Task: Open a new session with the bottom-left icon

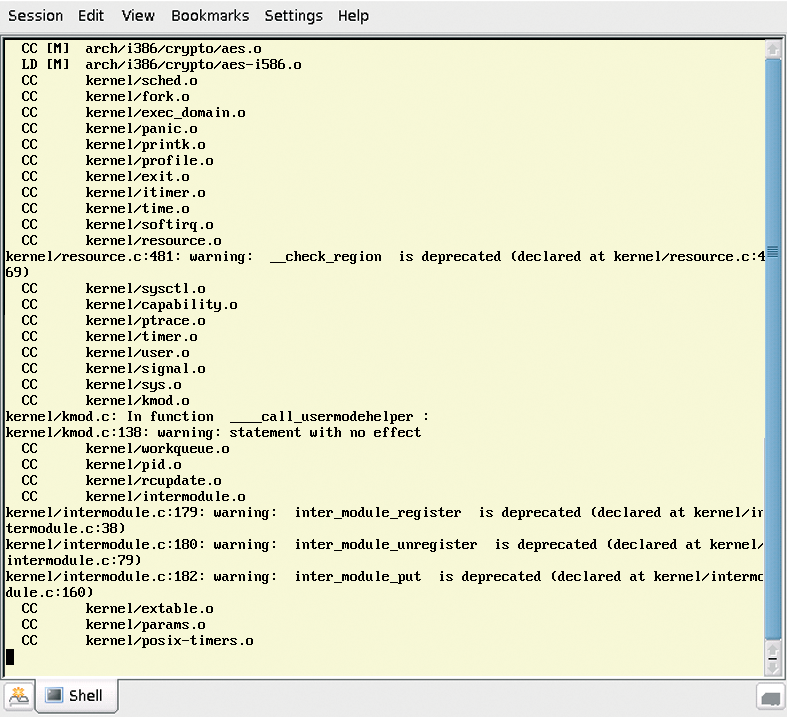Action: [19, 696]
